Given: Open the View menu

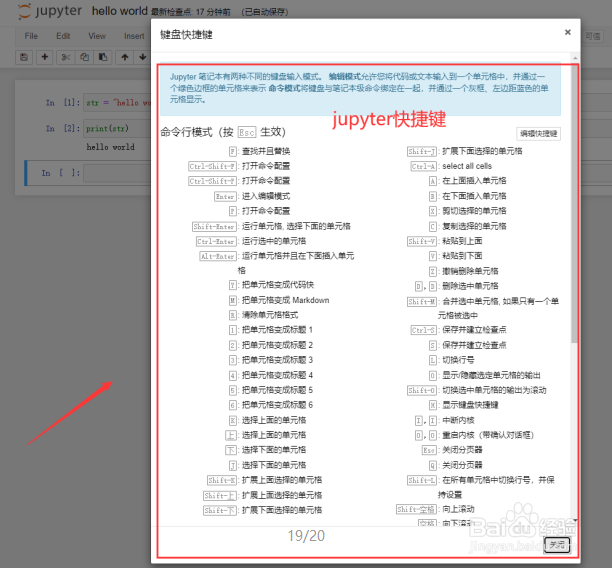Looking at the screenshot, I should 97,36.
